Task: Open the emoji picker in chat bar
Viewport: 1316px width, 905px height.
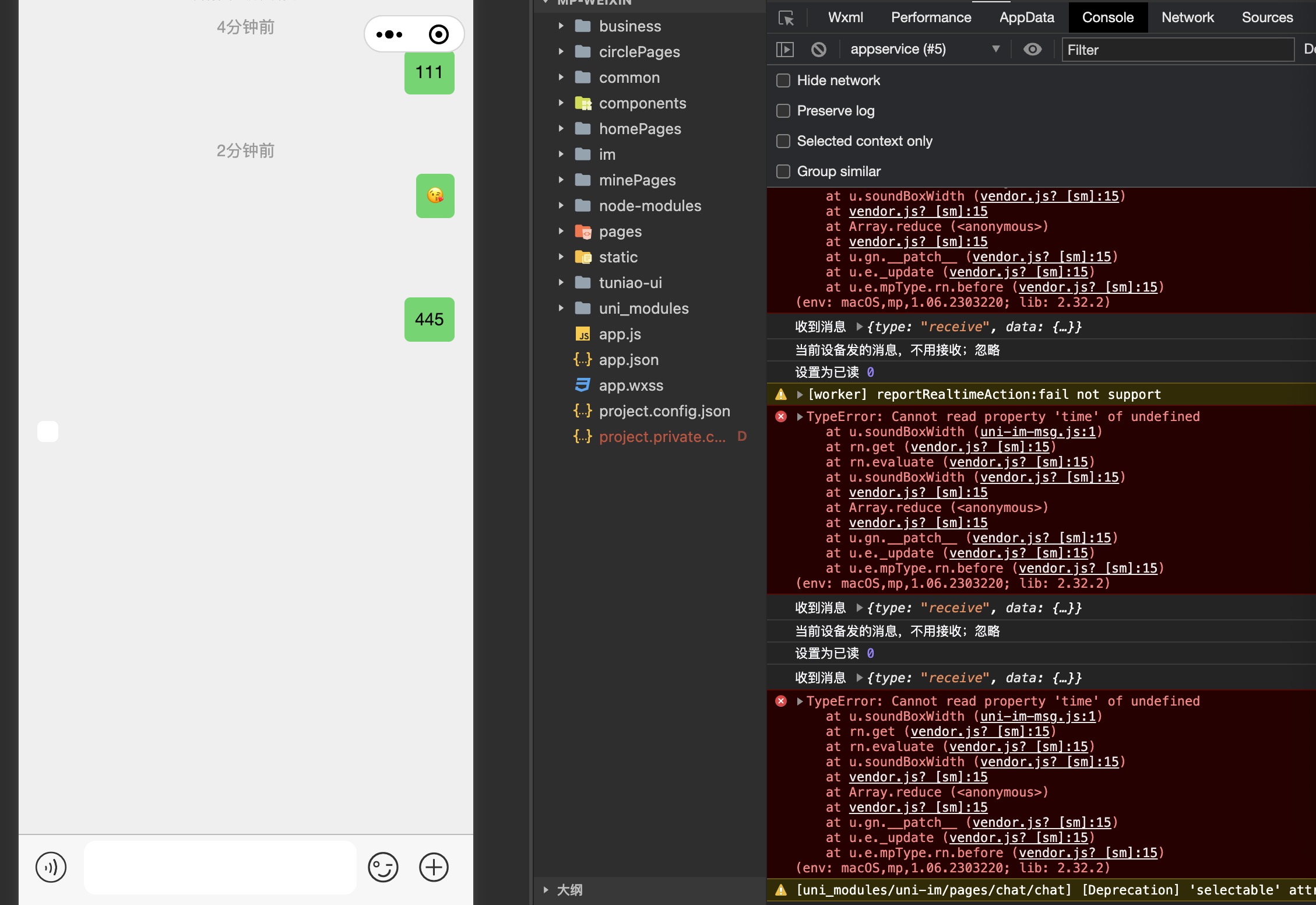Action: (383, 867)
